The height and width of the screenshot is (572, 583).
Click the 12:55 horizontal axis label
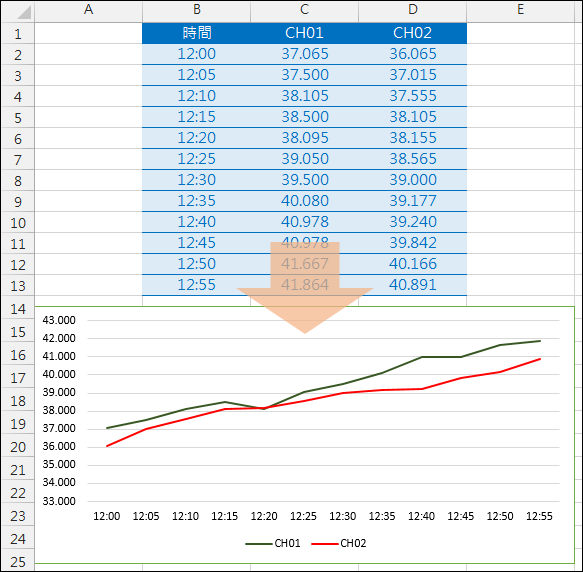pyautogui.click(x=539, y=516)
